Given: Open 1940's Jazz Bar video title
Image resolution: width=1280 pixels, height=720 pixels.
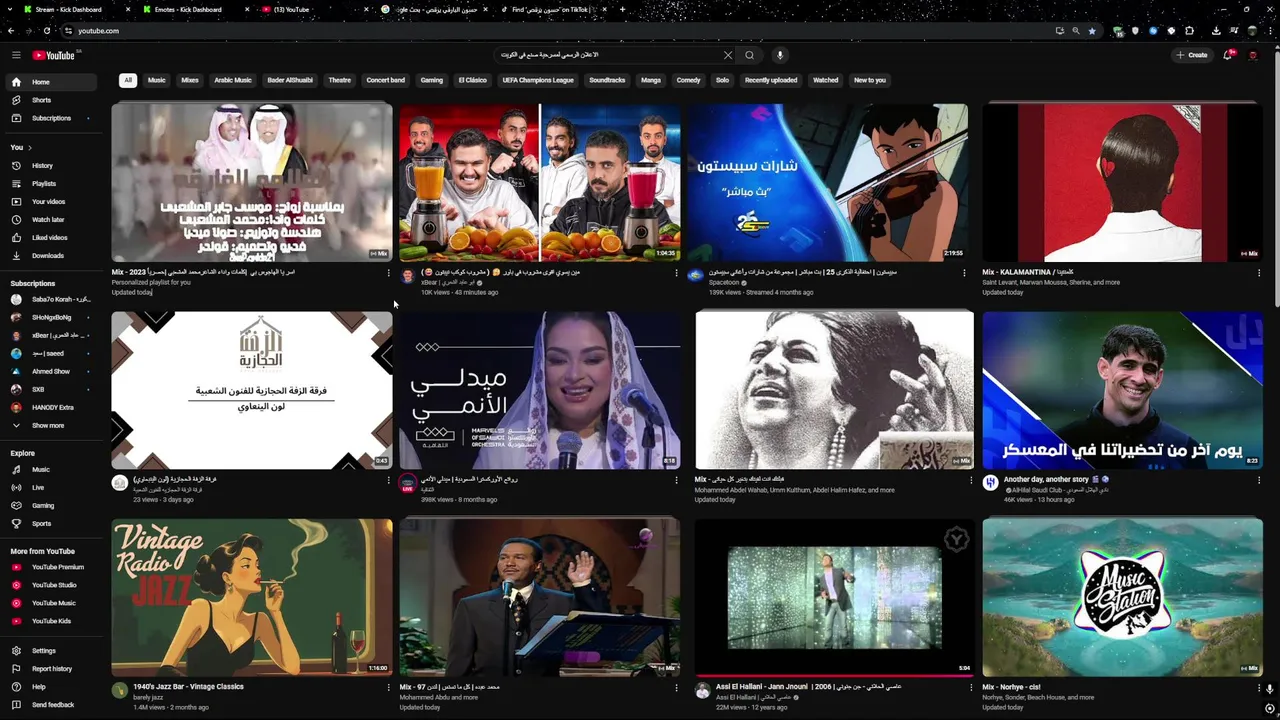Looking at the screenshot, I should click(188, 687).
